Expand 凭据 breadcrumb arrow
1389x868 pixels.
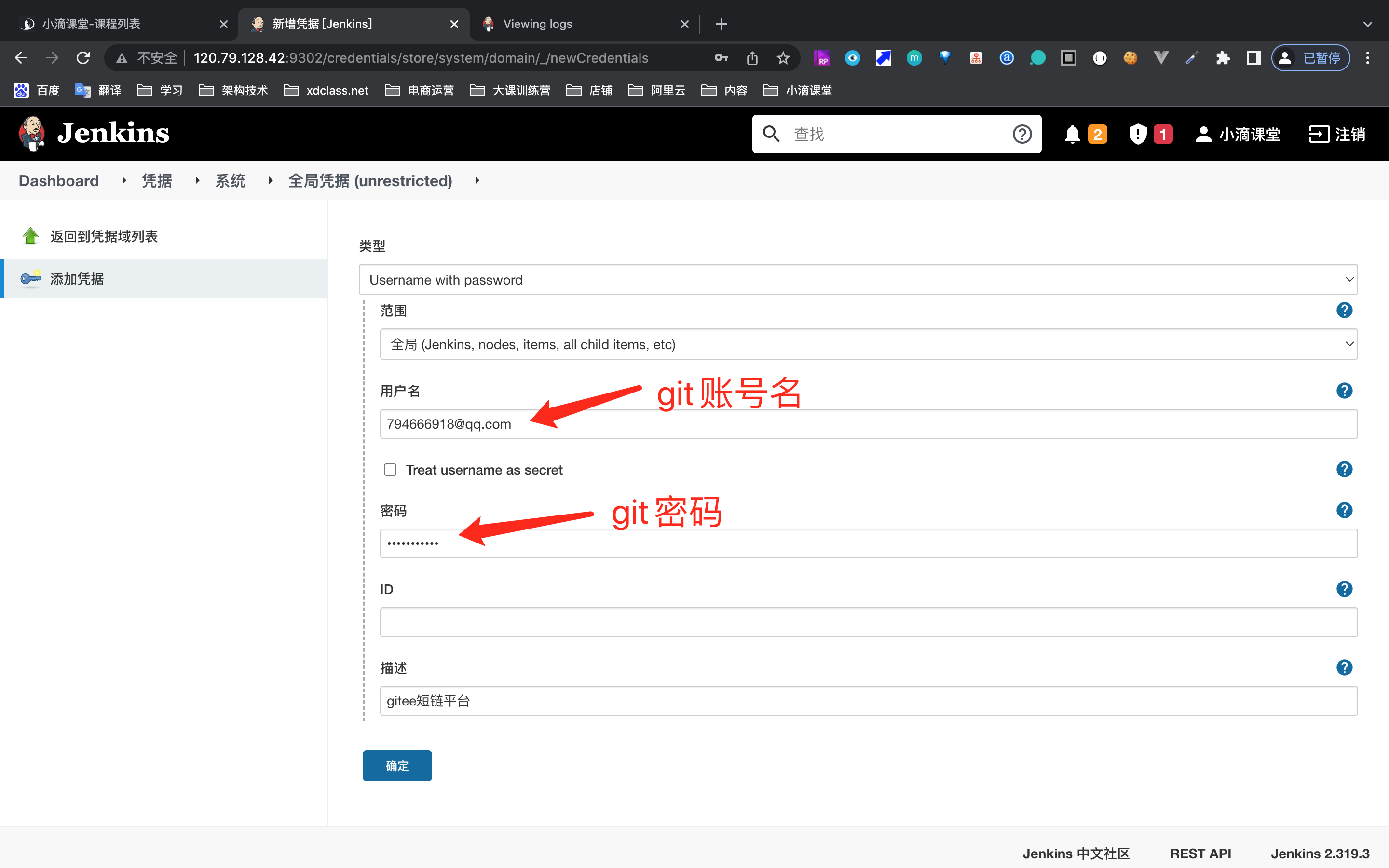[197, 181]
